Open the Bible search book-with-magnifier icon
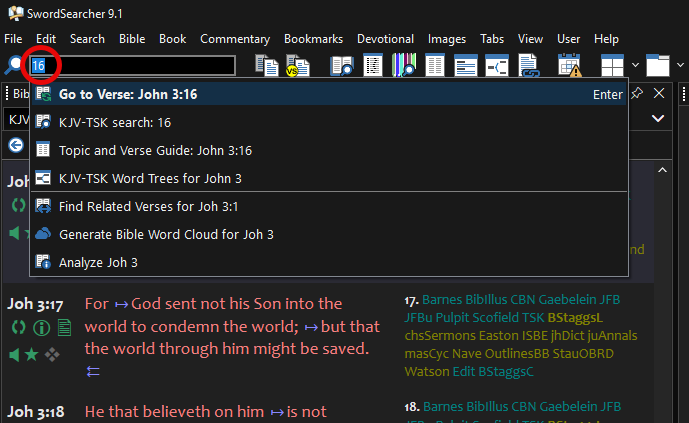 tap(342, 65)
